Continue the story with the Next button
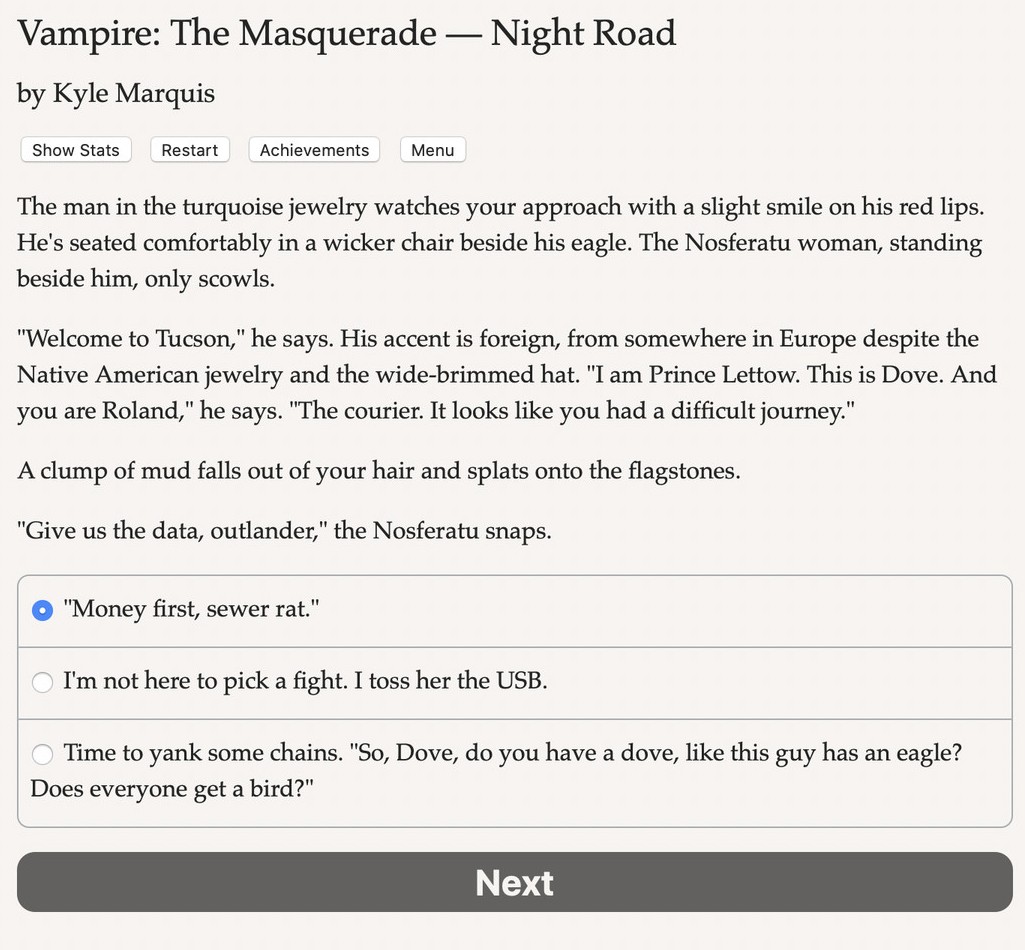The height and width of the screenshot is (950, 1025). 514,882
